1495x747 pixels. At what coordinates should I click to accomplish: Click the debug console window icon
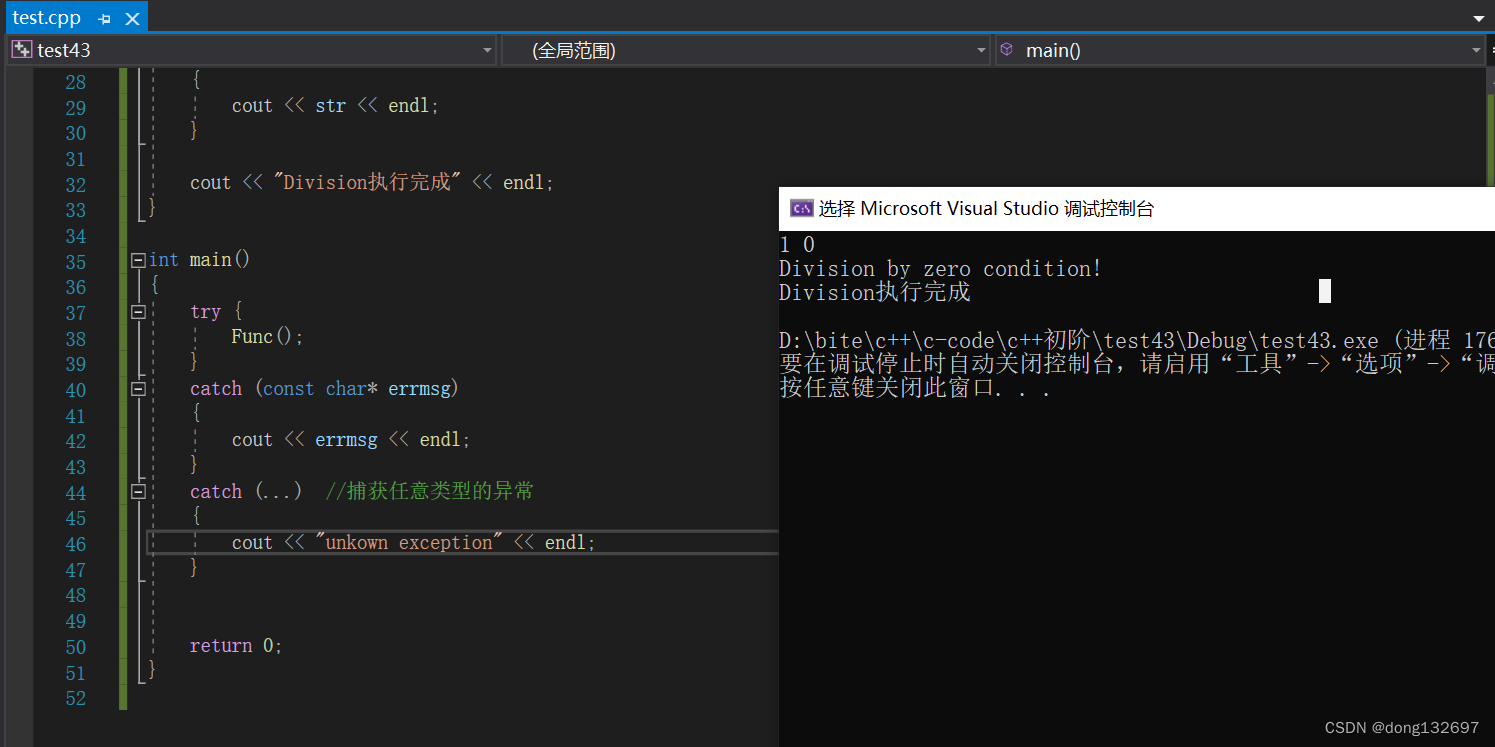coord(801,208)
